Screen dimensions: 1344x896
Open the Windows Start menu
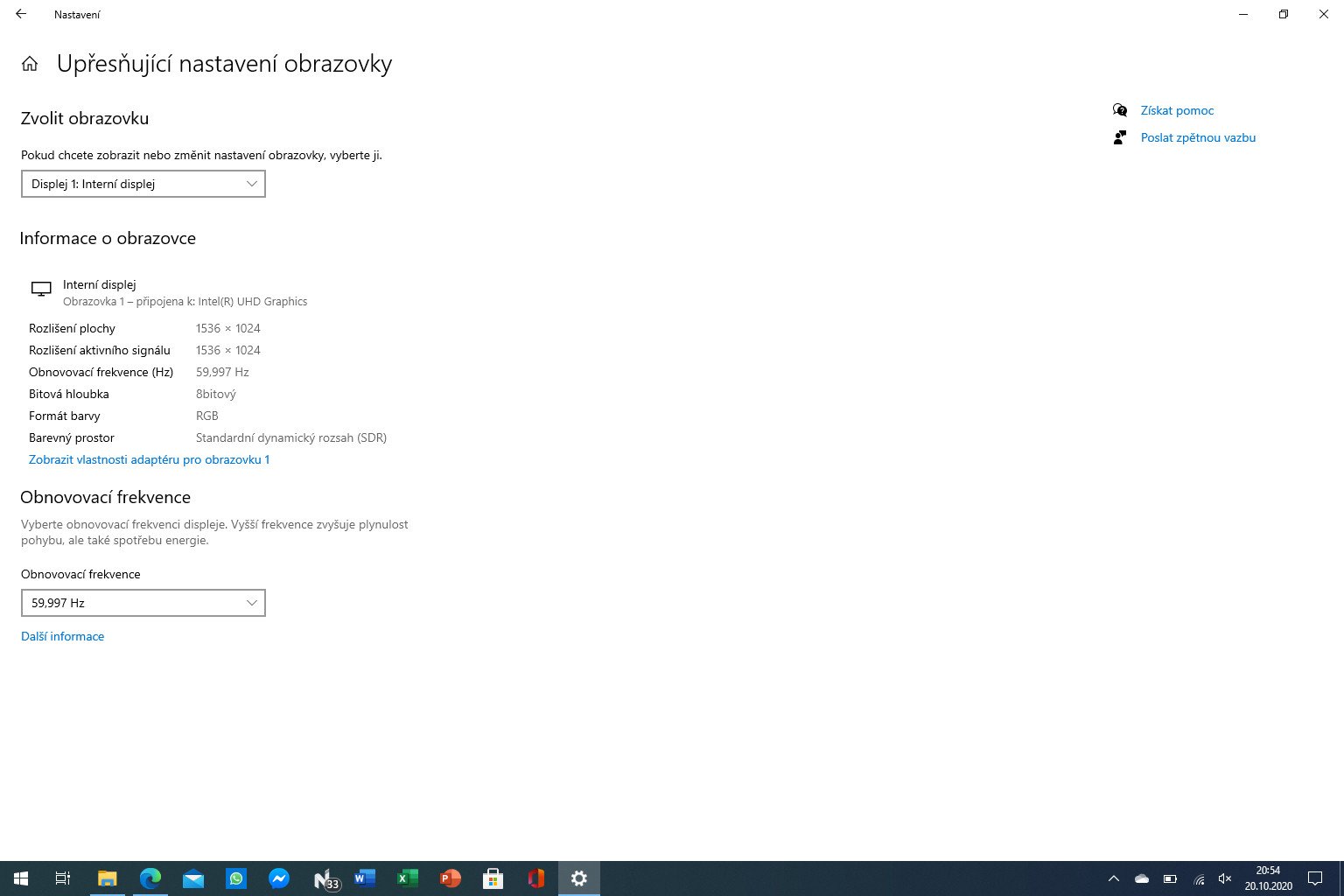(21, 878)
